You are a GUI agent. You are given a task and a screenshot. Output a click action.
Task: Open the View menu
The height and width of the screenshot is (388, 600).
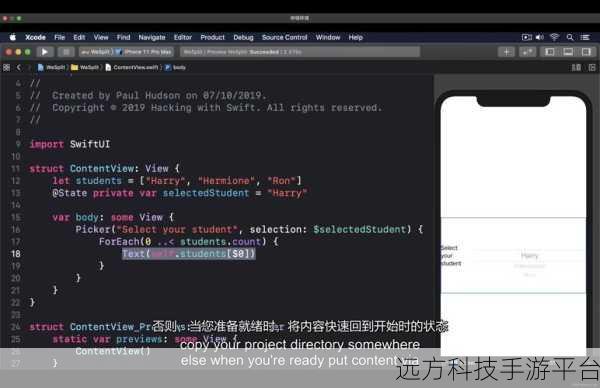[101, 37]
